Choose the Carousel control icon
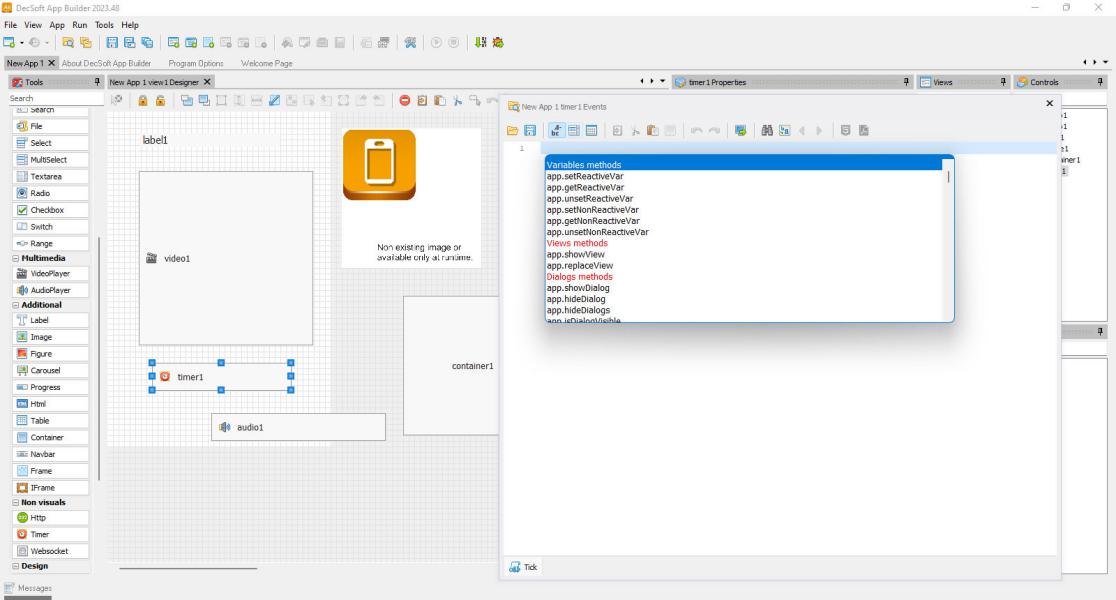 point(22,371)
